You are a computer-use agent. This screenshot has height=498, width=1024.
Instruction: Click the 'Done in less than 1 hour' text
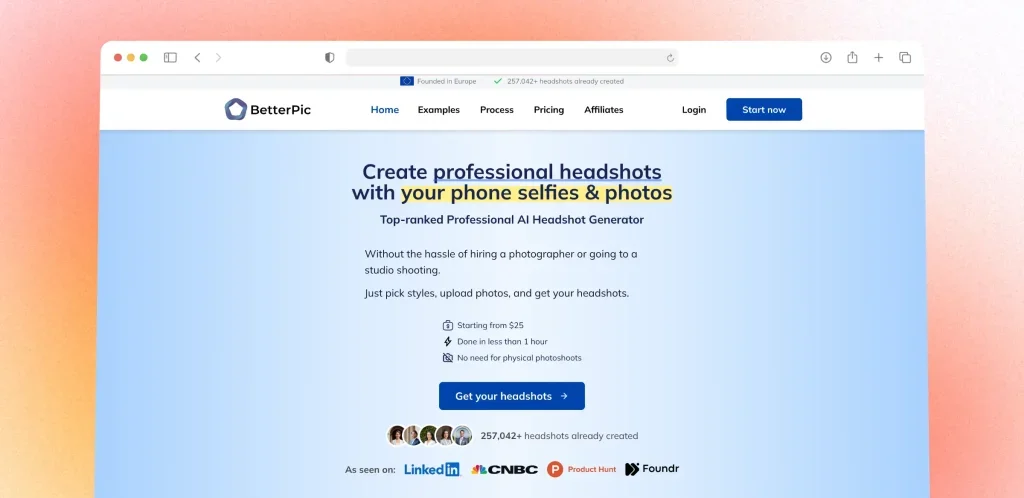tap(502, 341)
